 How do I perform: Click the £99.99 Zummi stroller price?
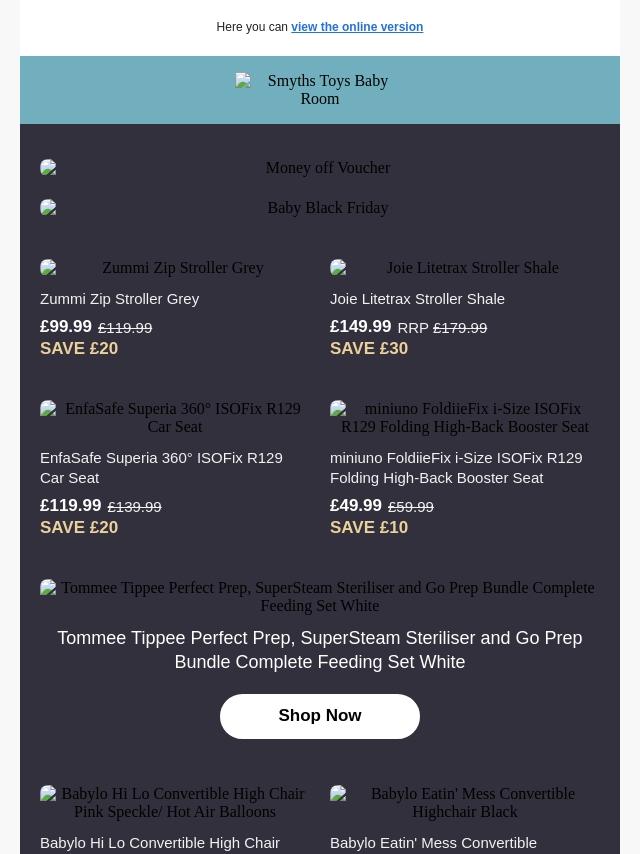pos(66,327)
